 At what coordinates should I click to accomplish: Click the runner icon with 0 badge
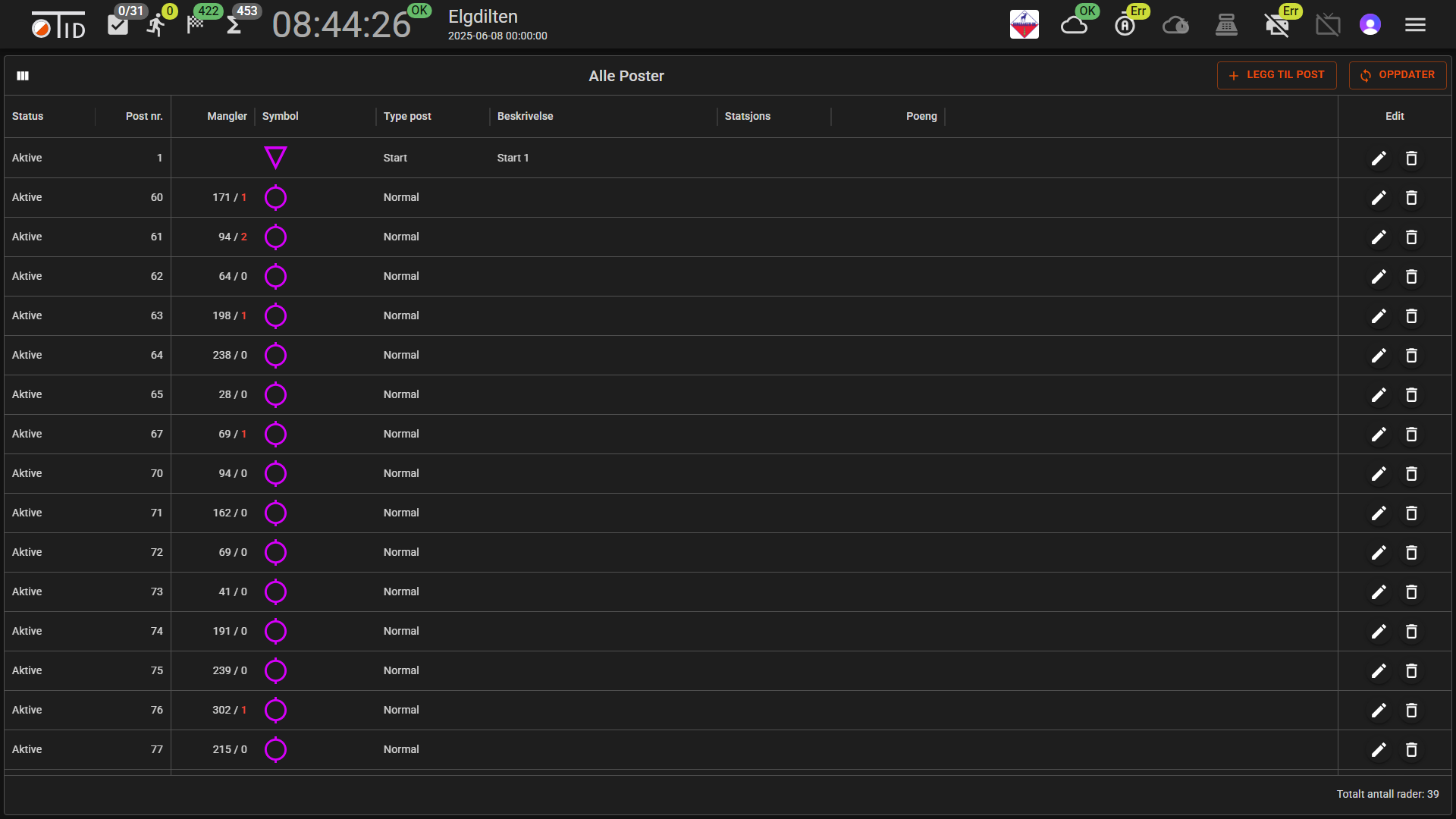point(156,25)
